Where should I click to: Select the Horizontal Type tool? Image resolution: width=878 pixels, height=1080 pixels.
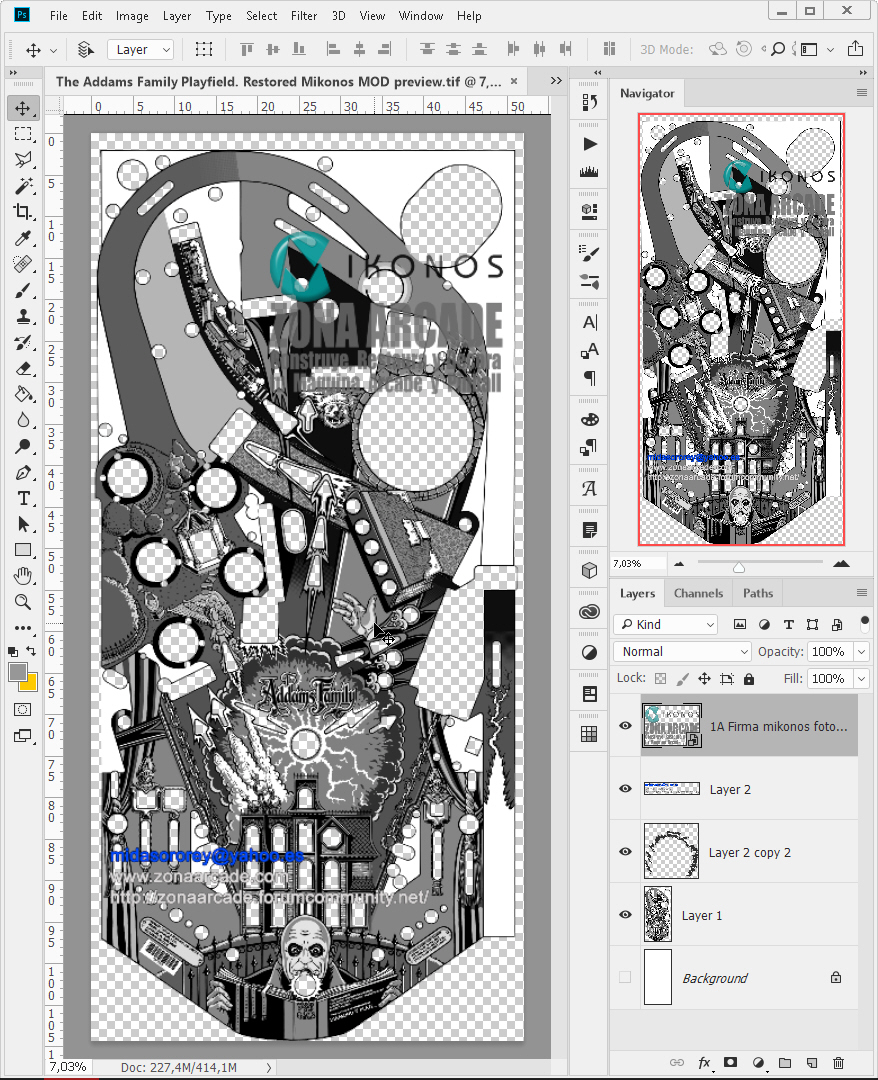point(23,499)
